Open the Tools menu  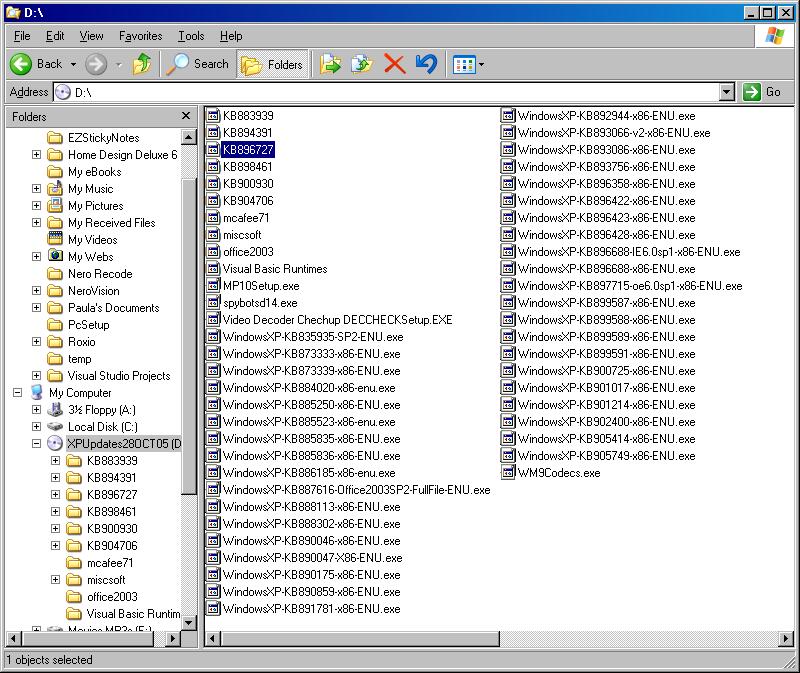coord(191,36)
